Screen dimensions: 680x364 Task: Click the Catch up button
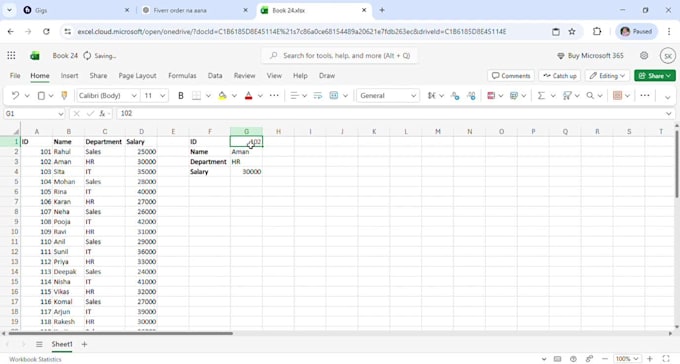560,75
